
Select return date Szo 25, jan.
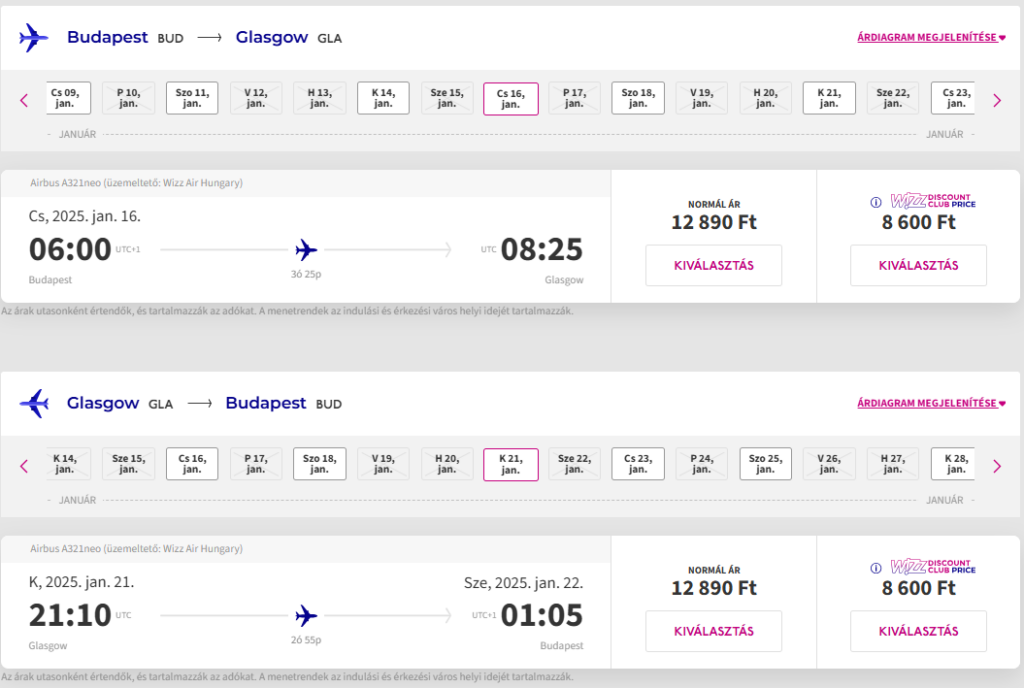(765, 463)
